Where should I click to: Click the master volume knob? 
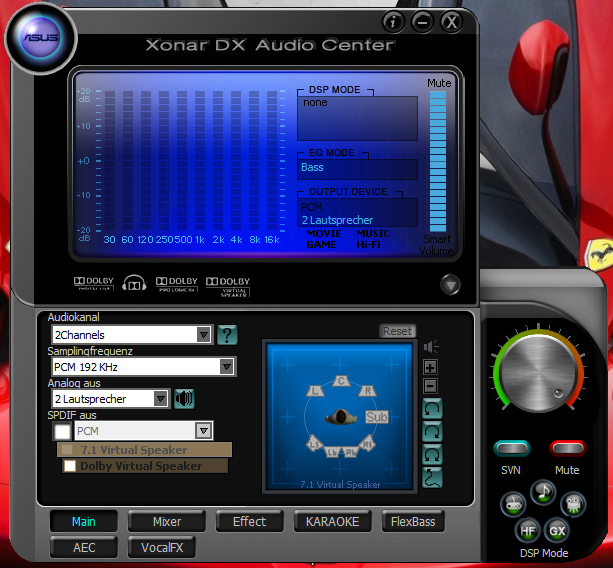click(x=538, y=373)
